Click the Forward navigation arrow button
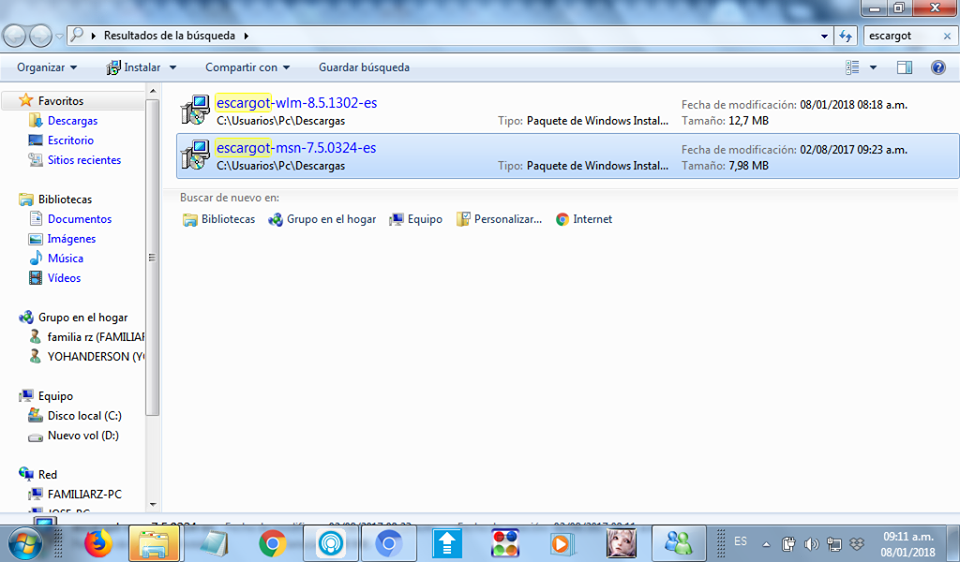This screenshot has height=562, width=960. 40,36
